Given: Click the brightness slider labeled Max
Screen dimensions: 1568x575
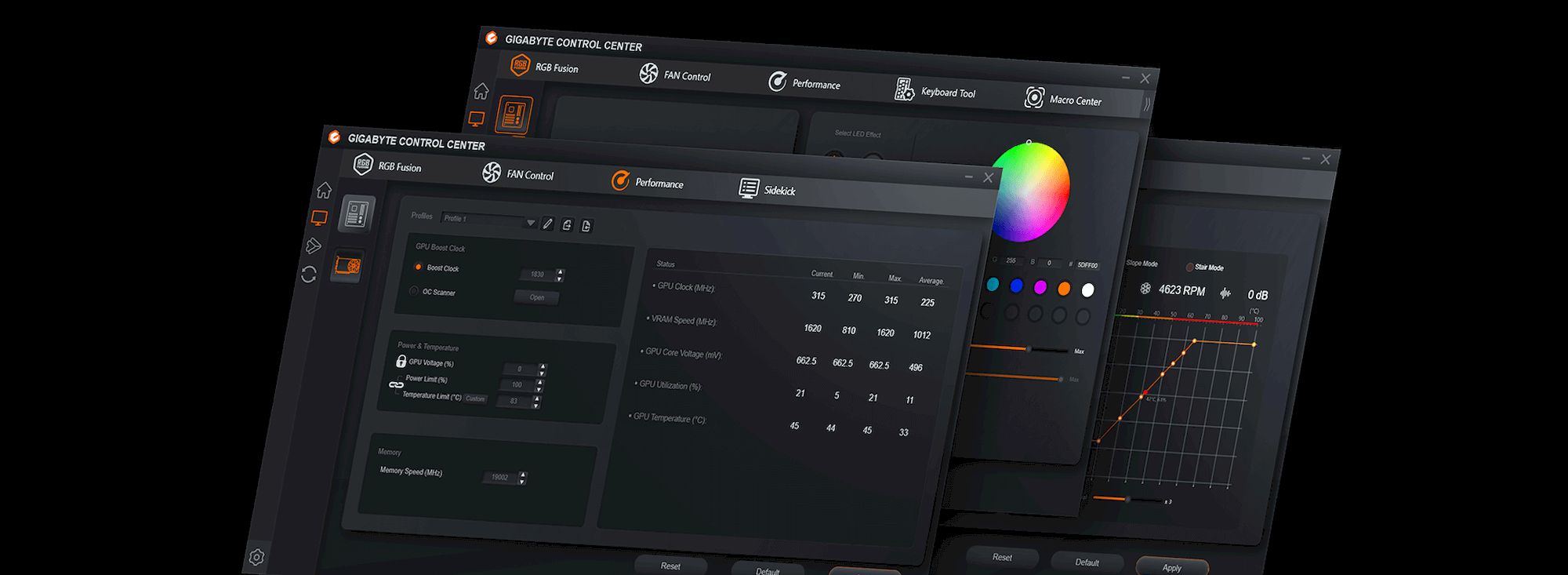Looking at the screenshot, I should point(1020,348).
